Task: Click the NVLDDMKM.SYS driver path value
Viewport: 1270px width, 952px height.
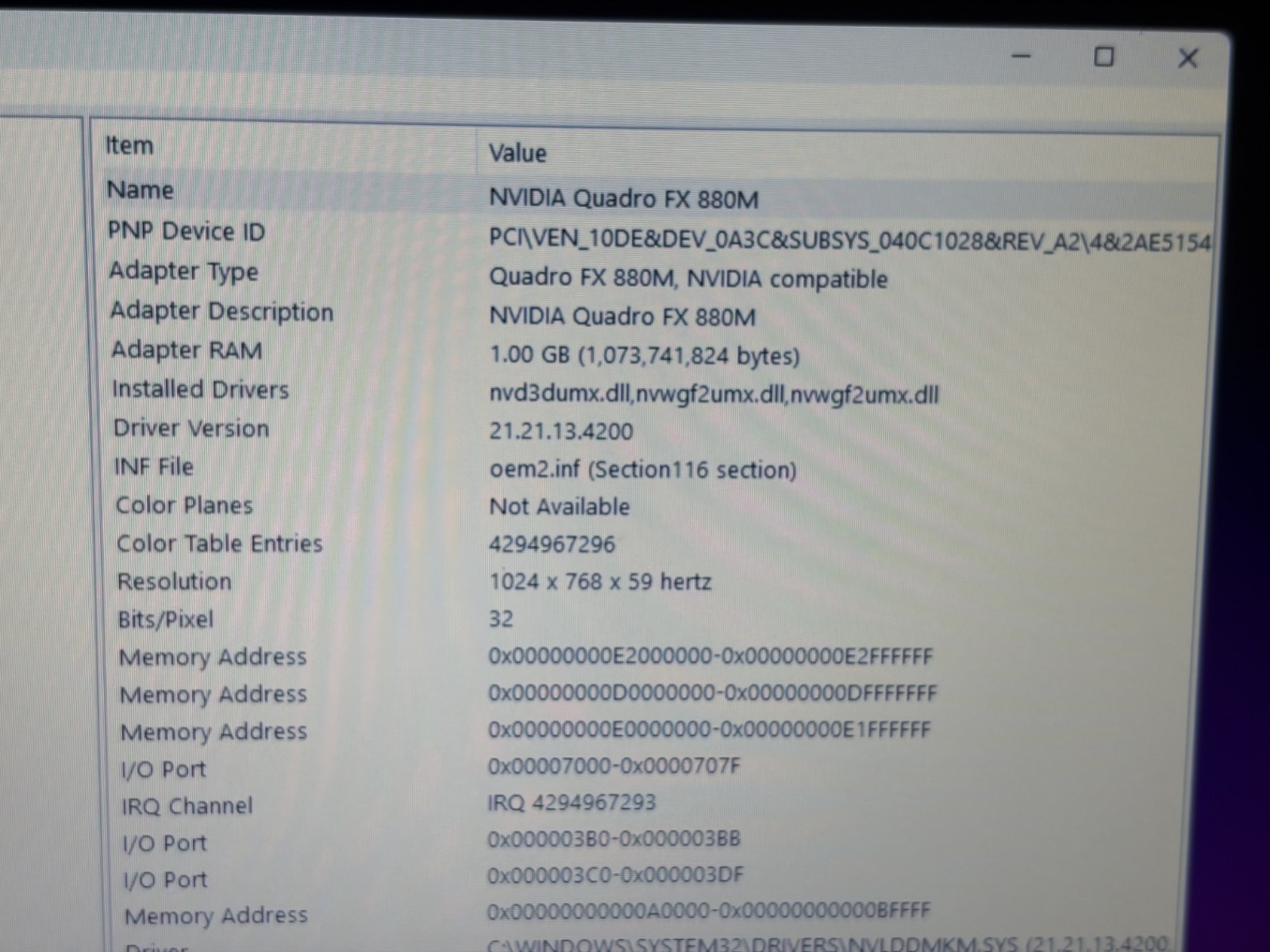Action: (x=827, y=944)
